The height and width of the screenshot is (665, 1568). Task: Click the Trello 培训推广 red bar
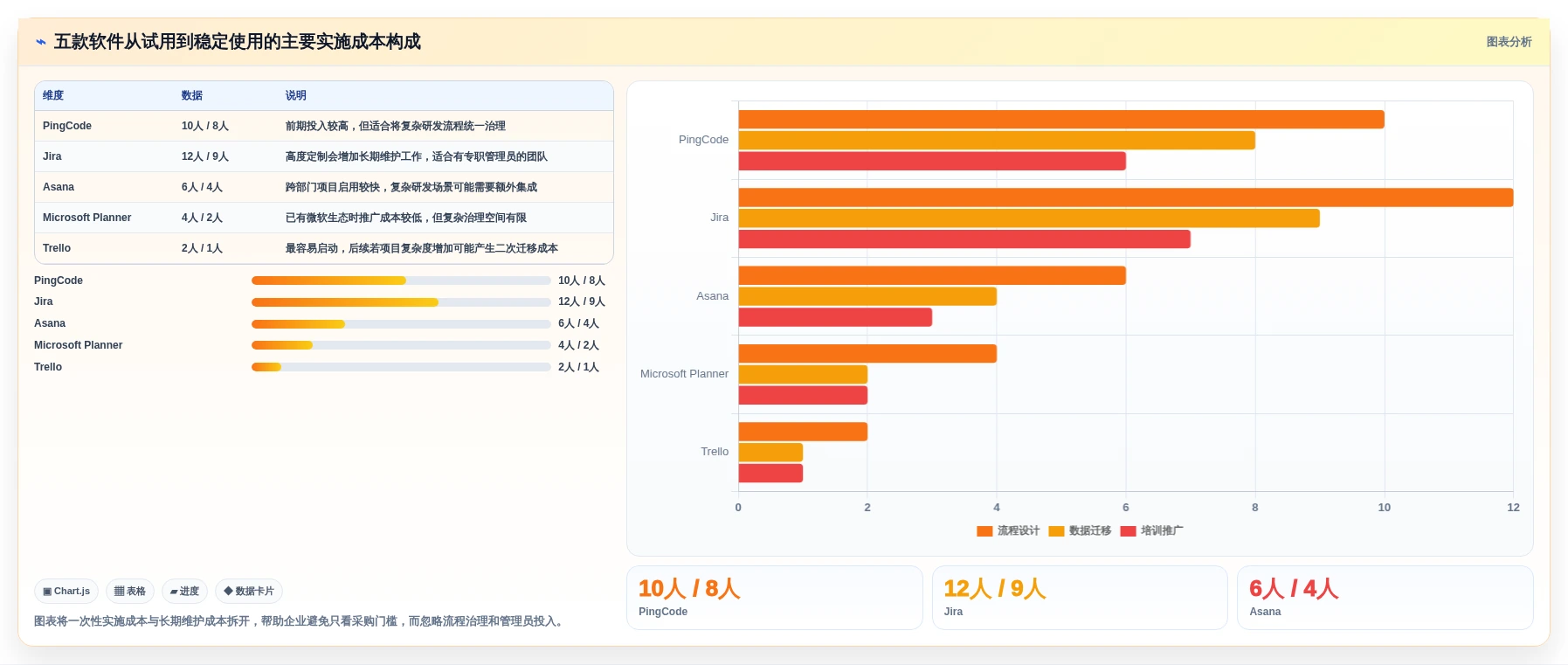click(x=770, y=474)
